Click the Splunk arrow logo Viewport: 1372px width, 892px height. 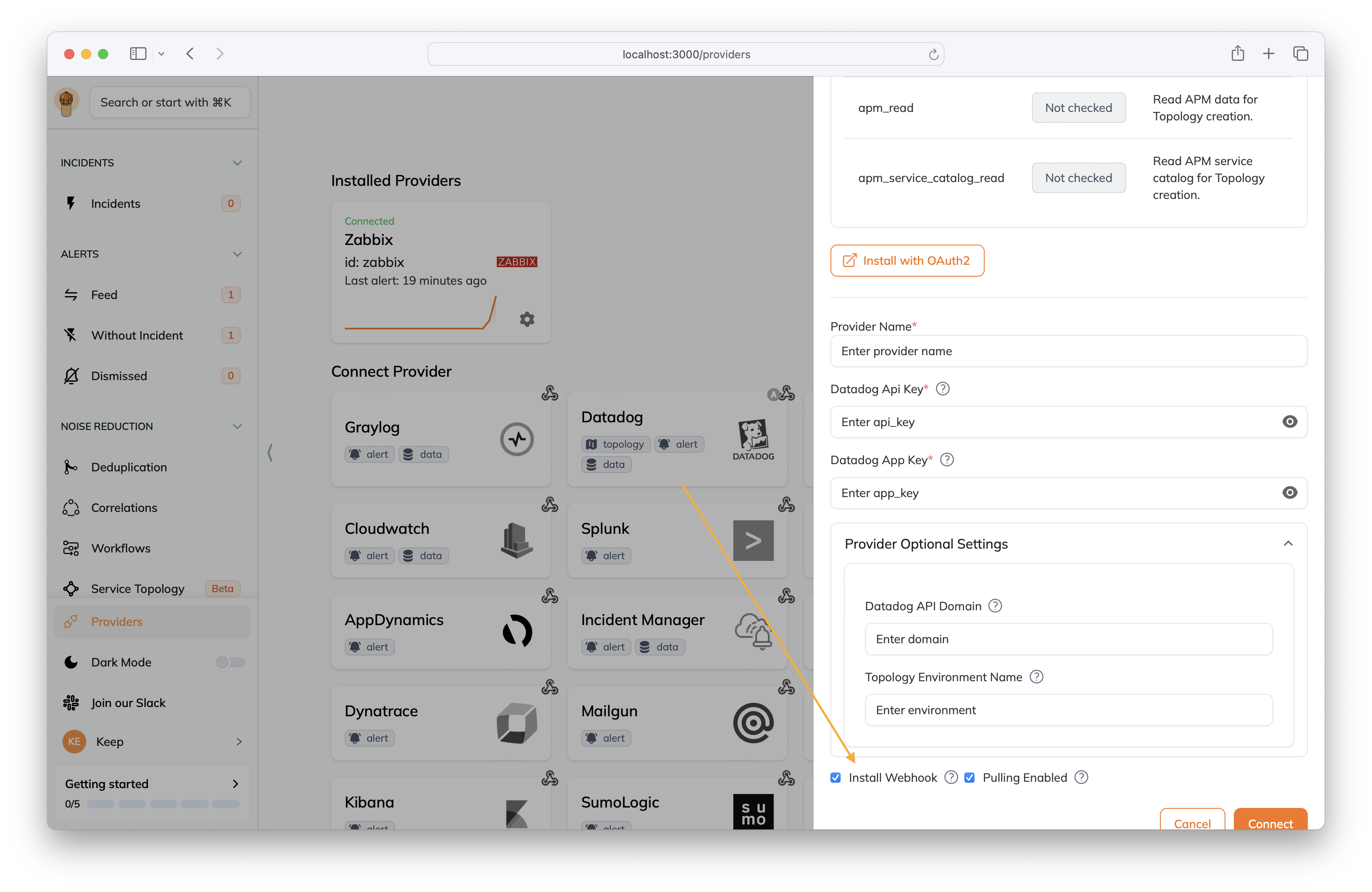(x=753, y=541)
